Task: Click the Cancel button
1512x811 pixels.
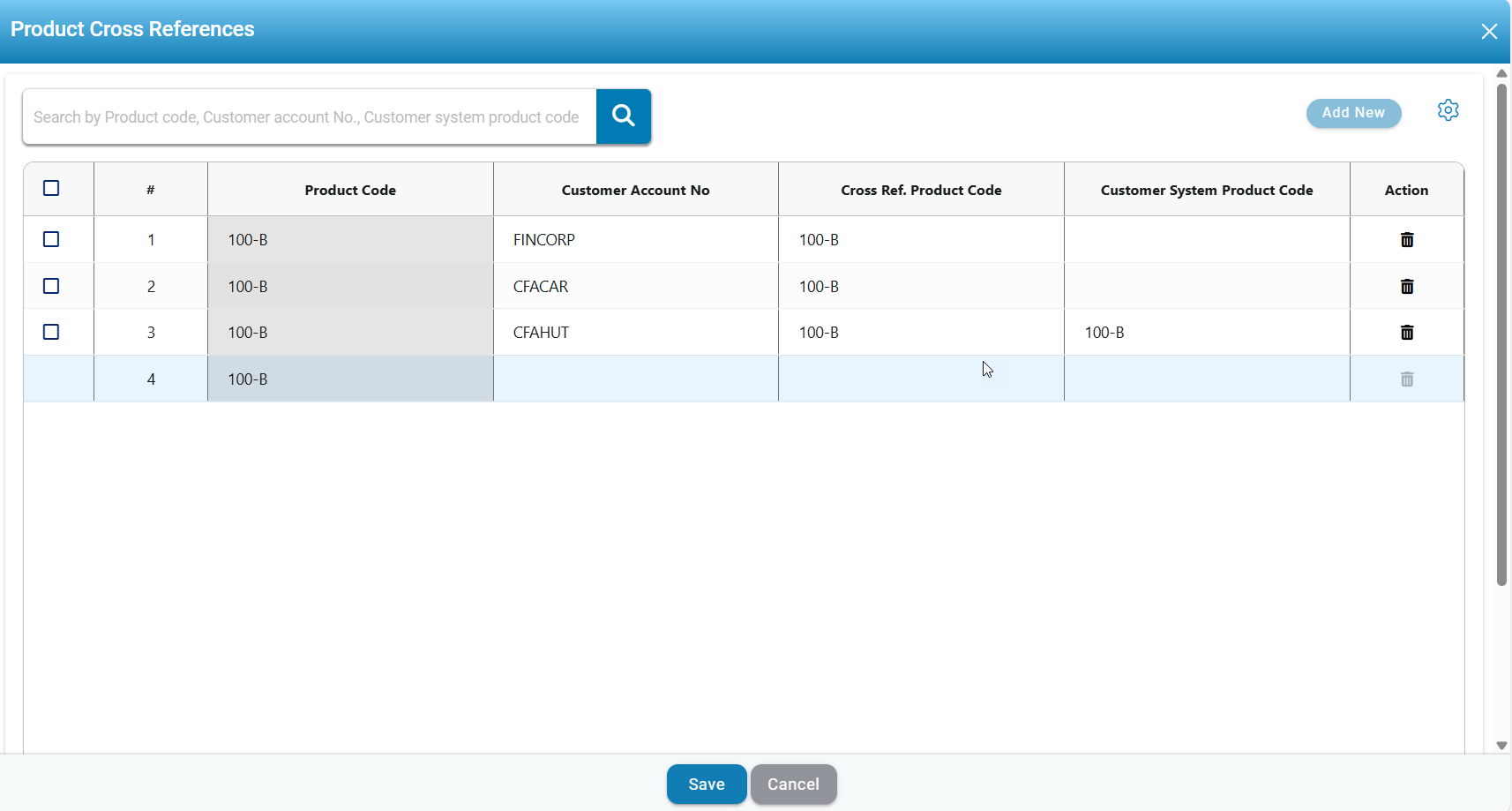Action: 793,785
